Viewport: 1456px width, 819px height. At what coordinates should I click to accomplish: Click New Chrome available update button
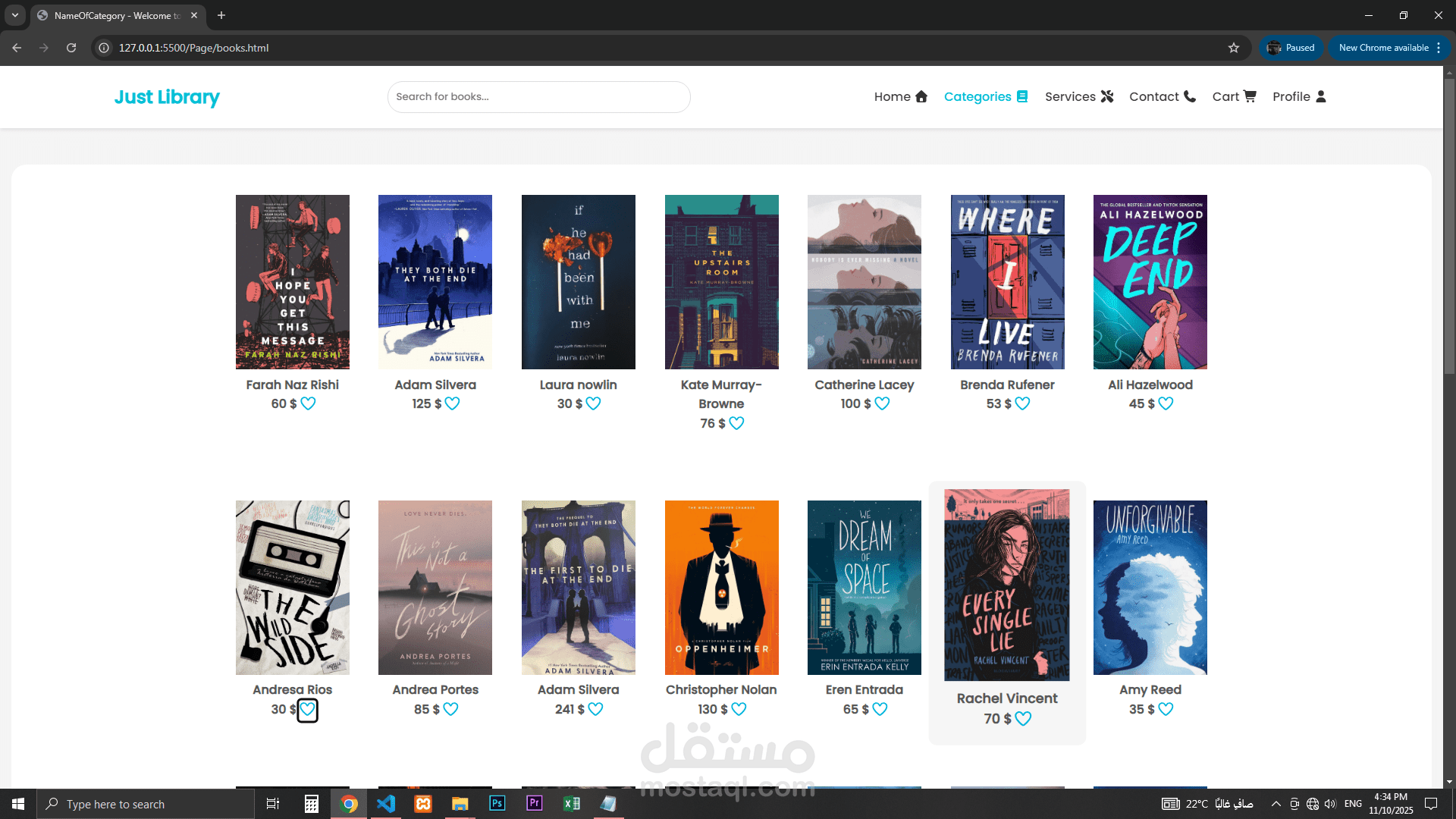click(1389, 48)
